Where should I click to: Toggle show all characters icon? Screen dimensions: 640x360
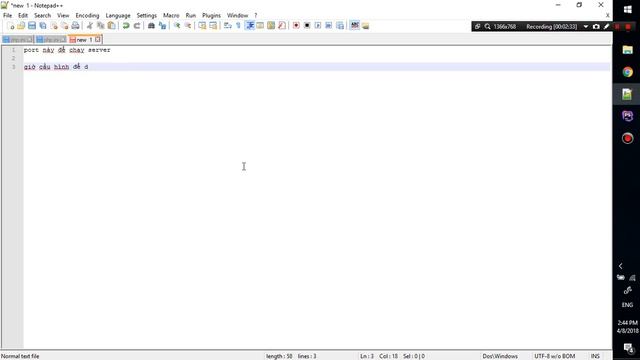[239, 26]
